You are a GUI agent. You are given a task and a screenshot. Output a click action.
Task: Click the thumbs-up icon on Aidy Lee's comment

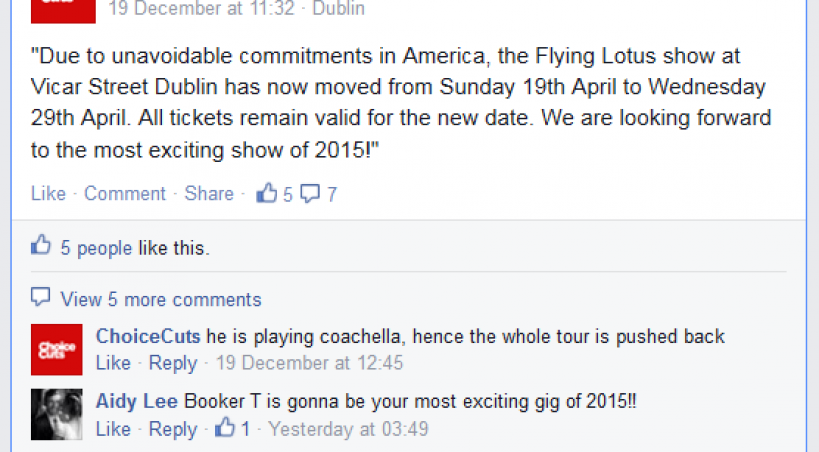[226, 428]
